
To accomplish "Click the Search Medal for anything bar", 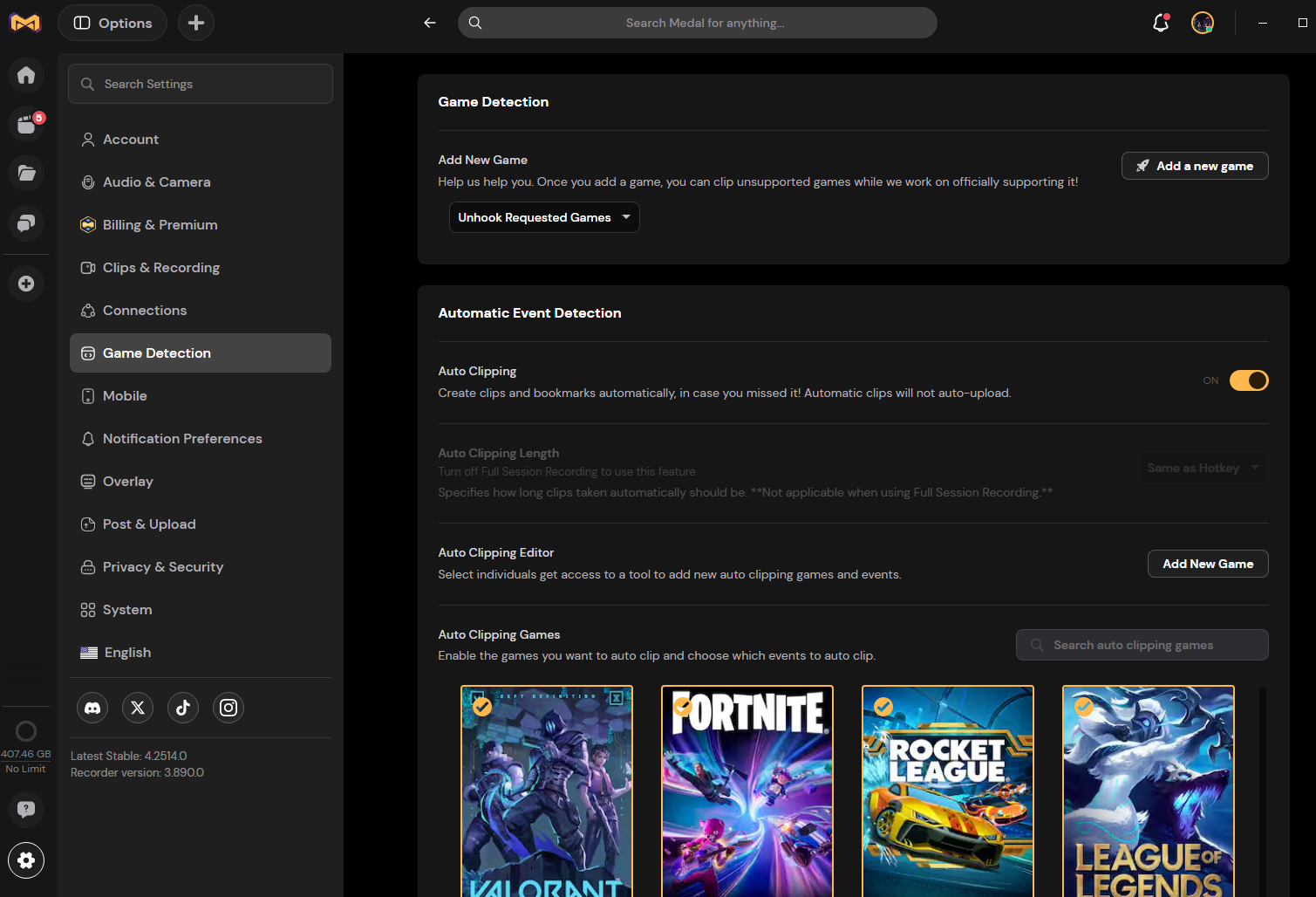I will point(698,23).
